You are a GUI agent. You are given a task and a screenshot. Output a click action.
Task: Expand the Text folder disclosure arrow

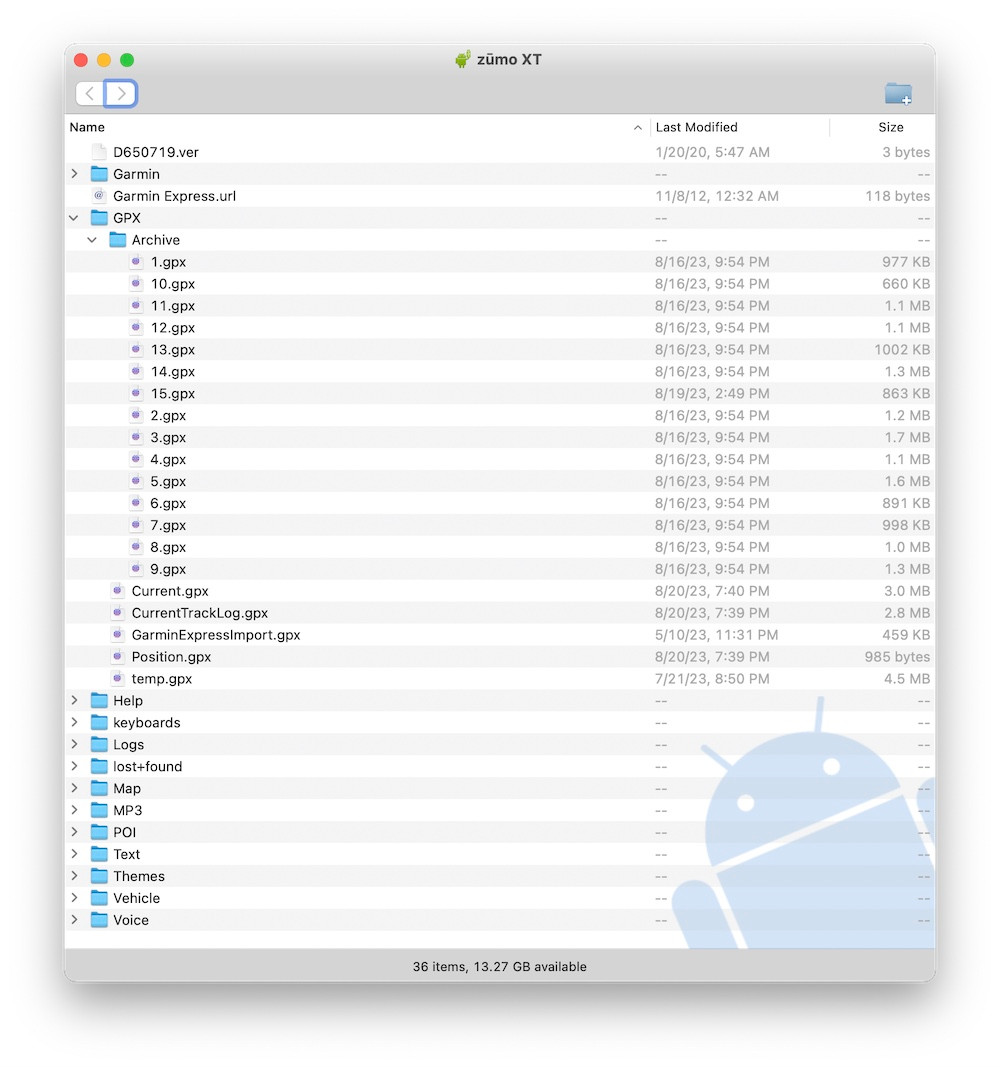click(x=74, y=854)
